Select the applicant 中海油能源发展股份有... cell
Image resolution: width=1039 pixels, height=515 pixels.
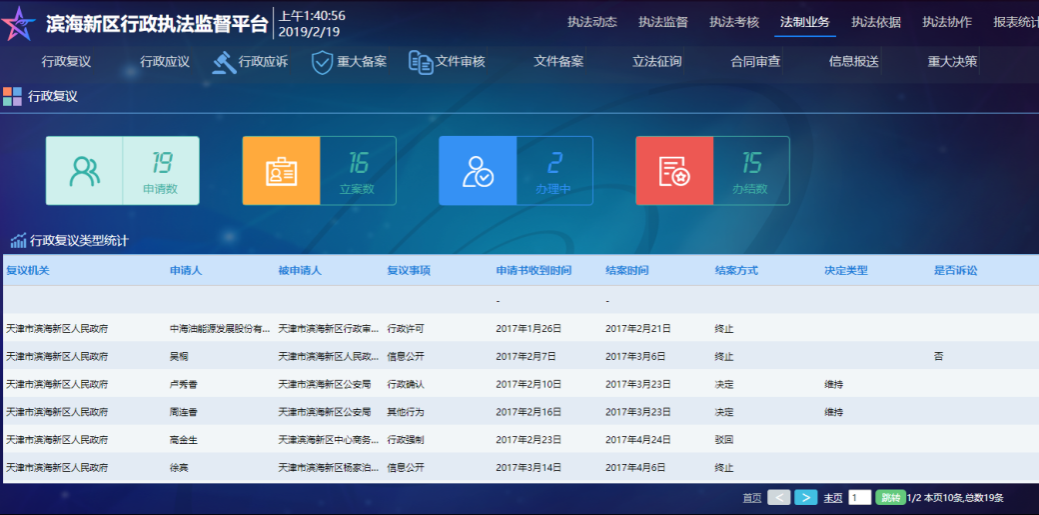tap(220, 328)
